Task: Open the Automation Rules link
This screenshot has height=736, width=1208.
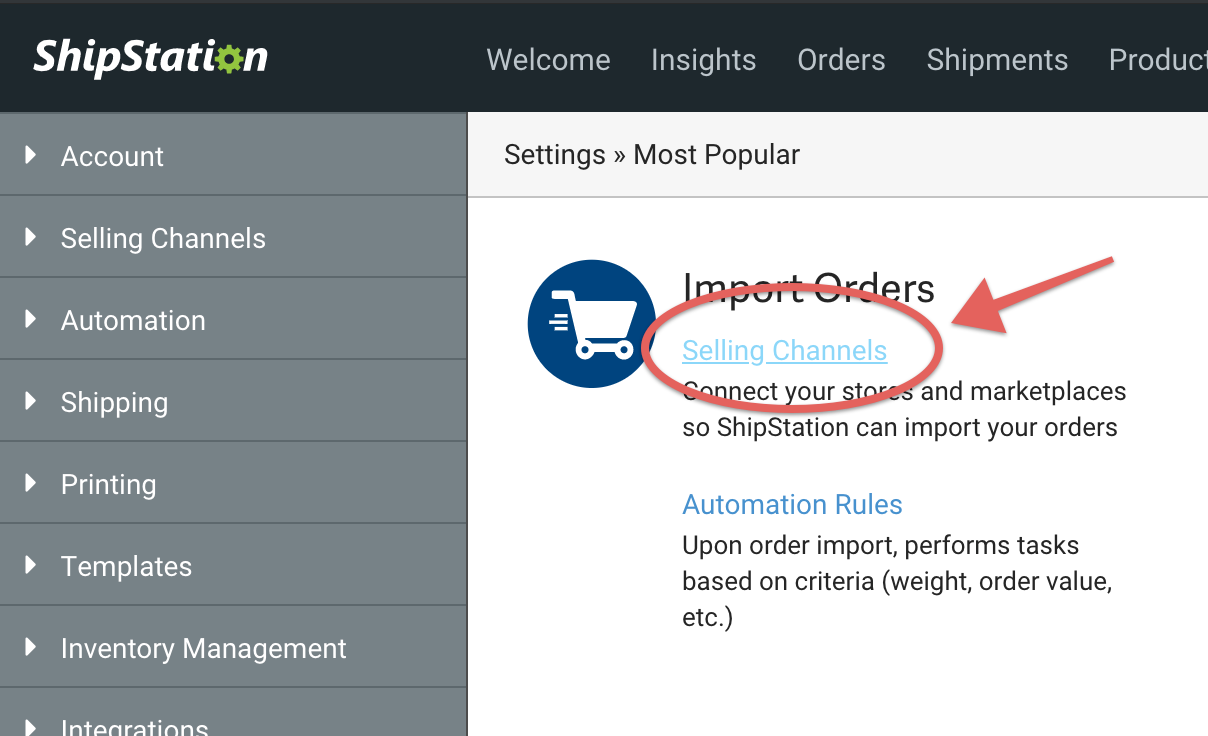Action: pos(792,505)
